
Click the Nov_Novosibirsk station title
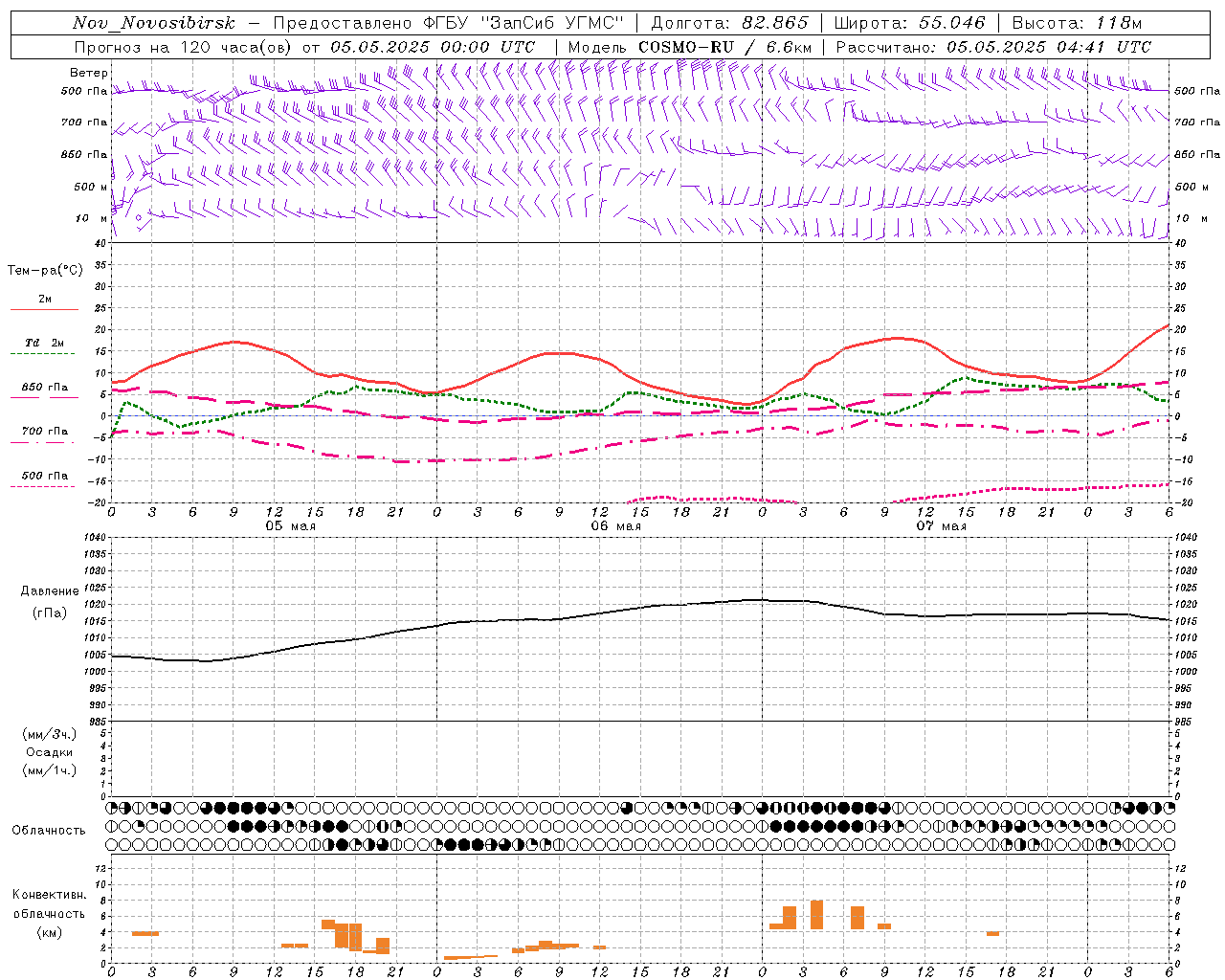coord(154,23)
